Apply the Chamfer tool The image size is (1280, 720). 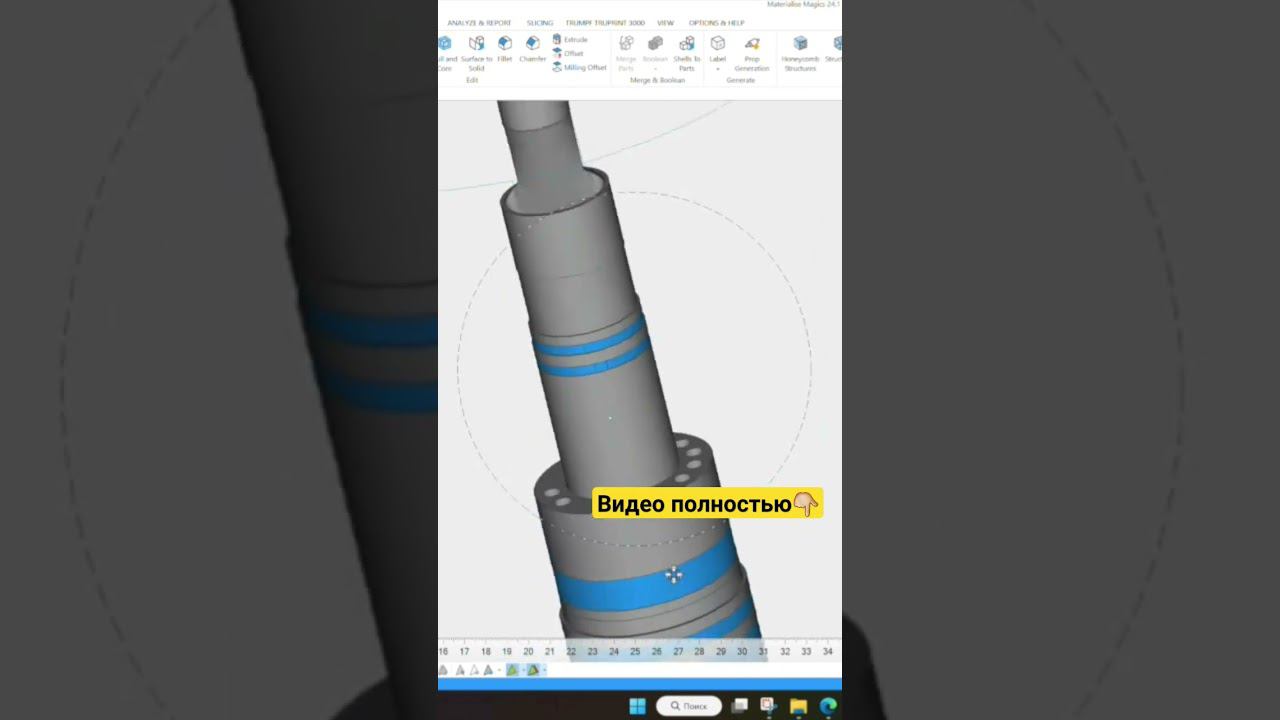533,49
